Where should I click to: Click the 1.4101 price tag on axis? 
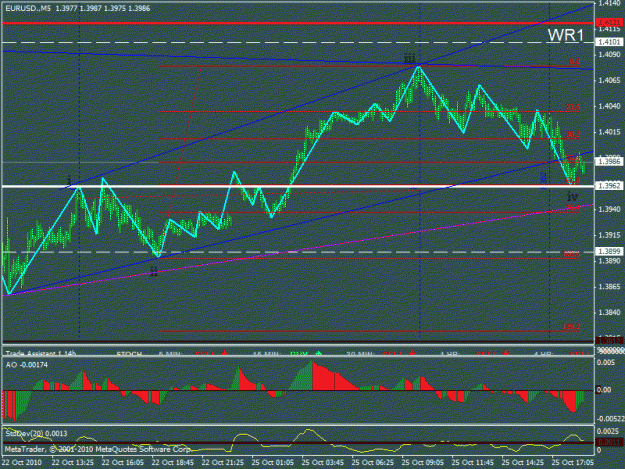click(x=609, y=42)
